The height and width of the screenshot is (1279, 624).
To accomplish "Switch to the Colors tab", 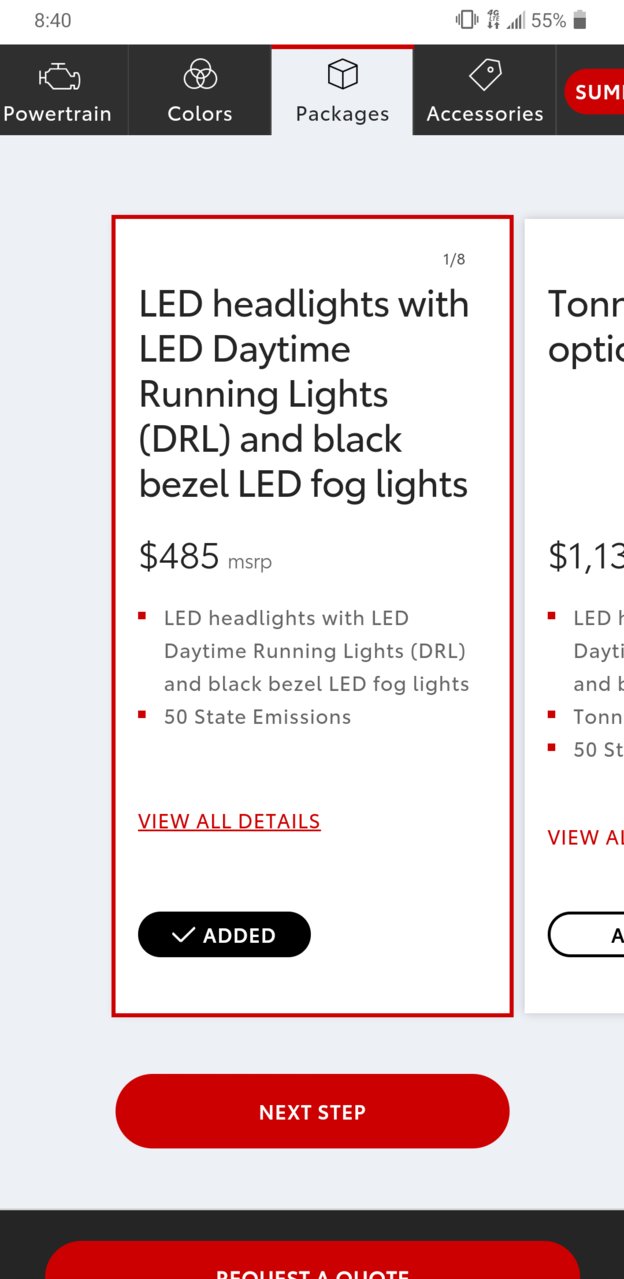I will point(200,90).
